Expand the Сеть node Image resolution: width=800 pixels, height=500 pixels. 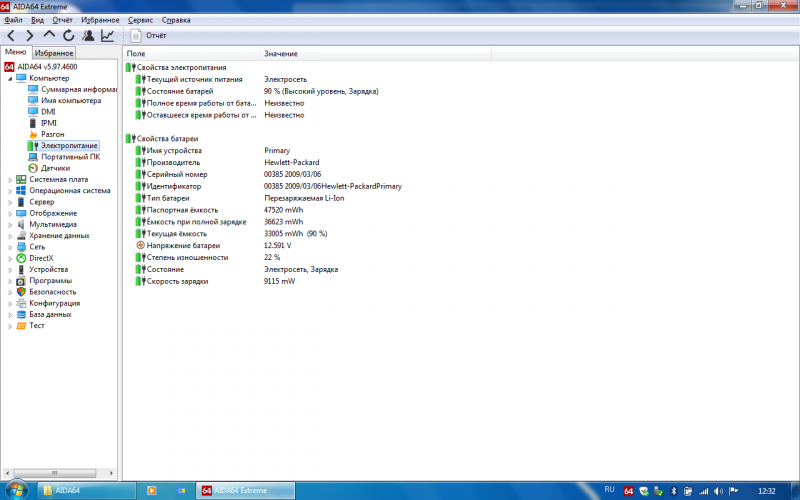(x=10, y=247)
